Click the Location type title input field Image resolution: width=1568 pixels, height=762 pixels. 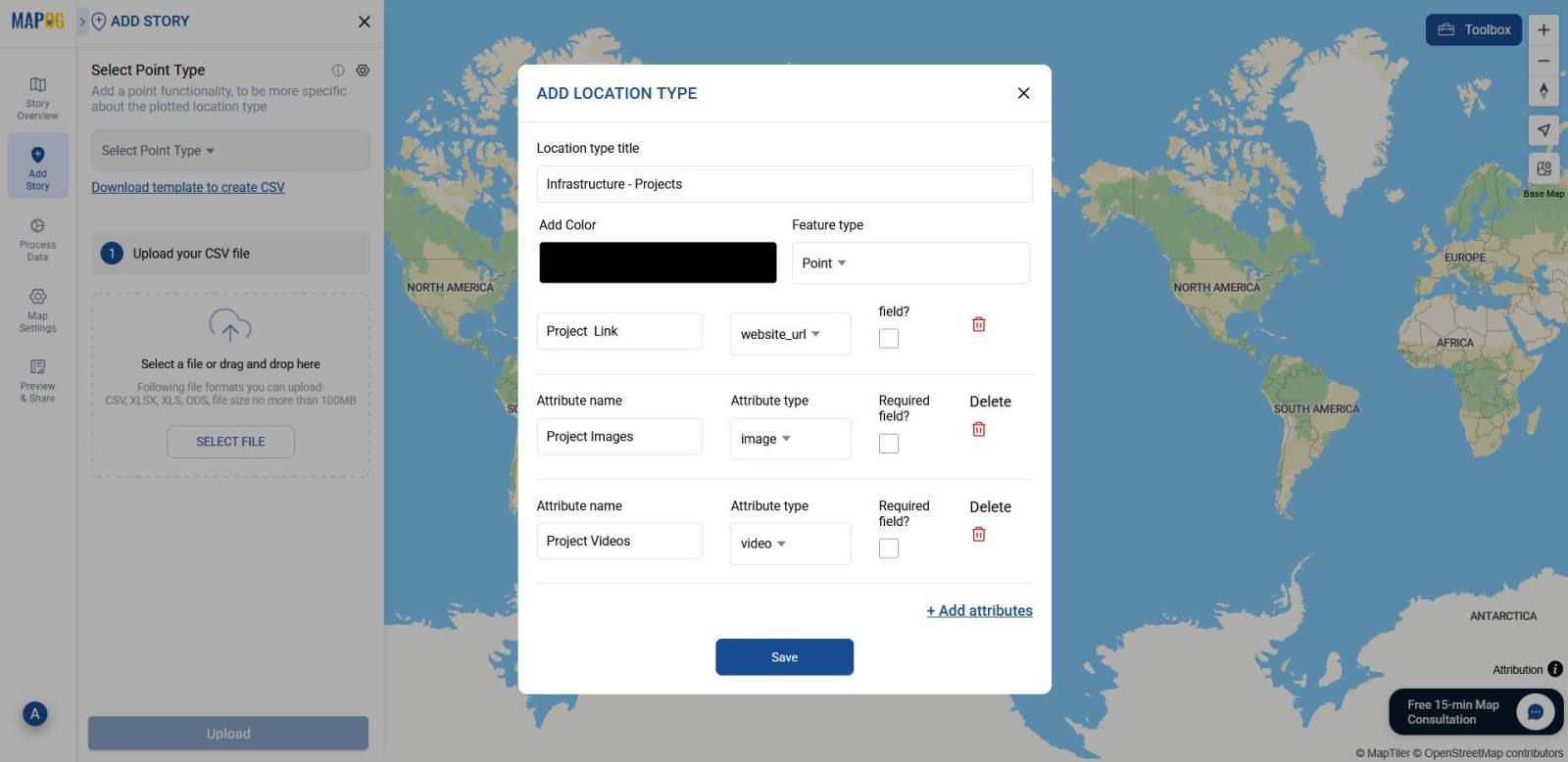784,183
